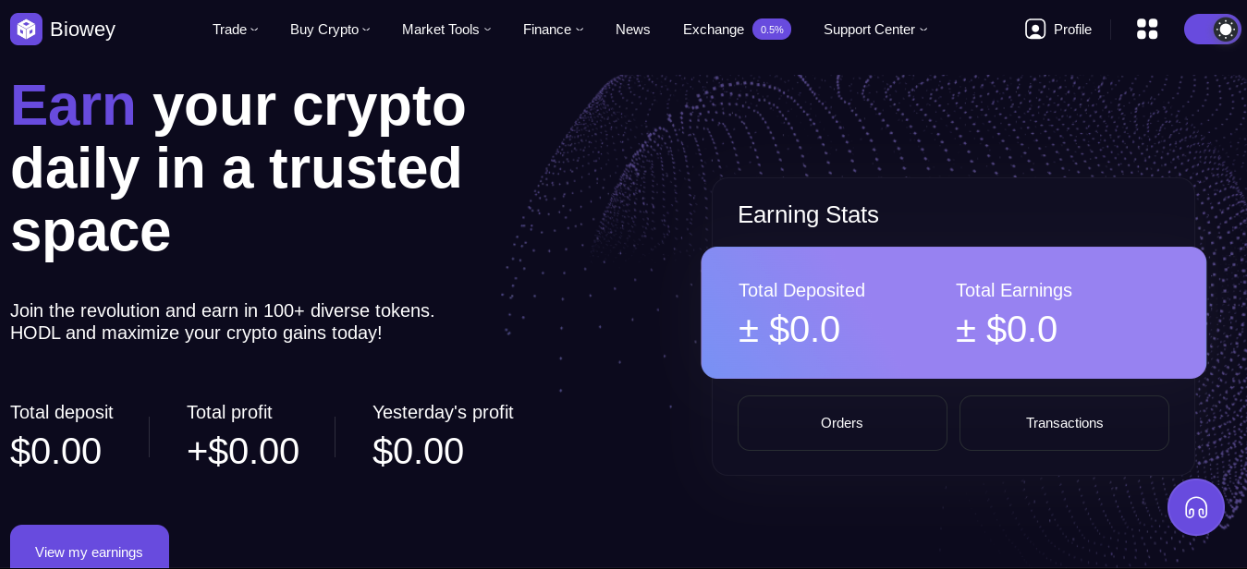Click the View my earnings button
The image size is (1247, 569).
89,551
